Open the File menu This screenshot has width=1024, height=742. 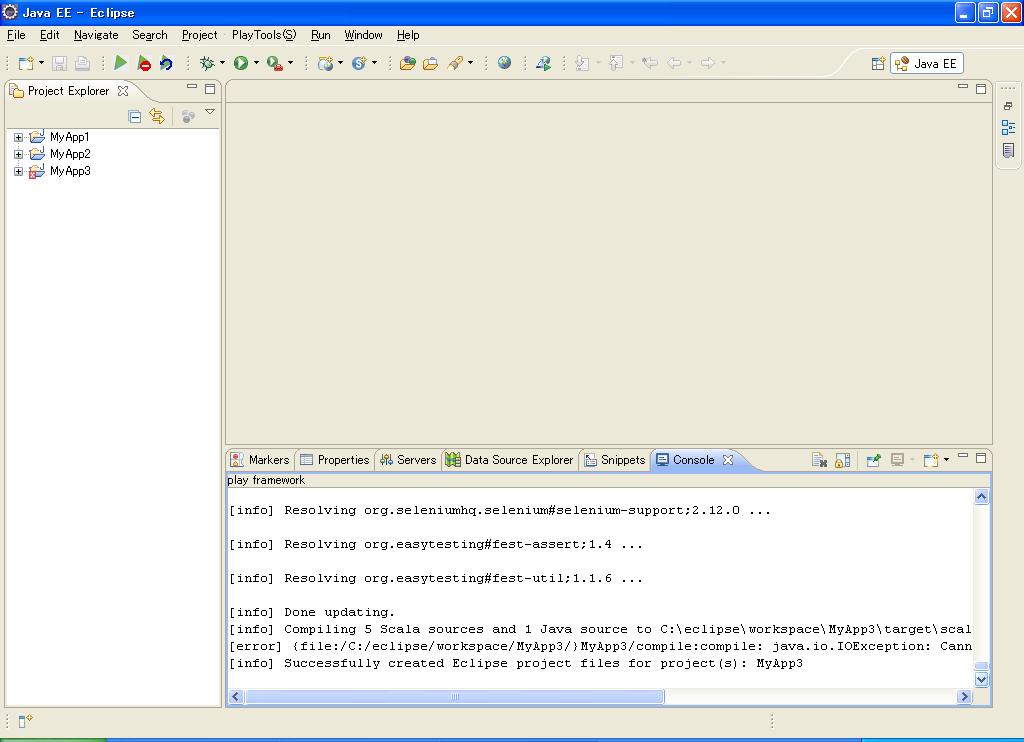(16, 35)
